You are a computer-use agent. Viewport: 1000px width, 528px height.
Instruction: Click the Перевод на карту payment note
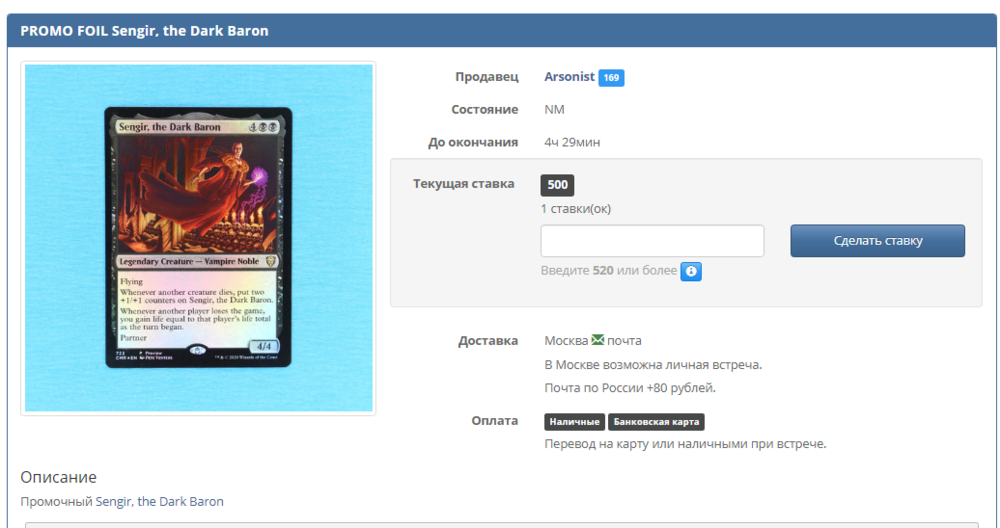(x=685, y=444)
